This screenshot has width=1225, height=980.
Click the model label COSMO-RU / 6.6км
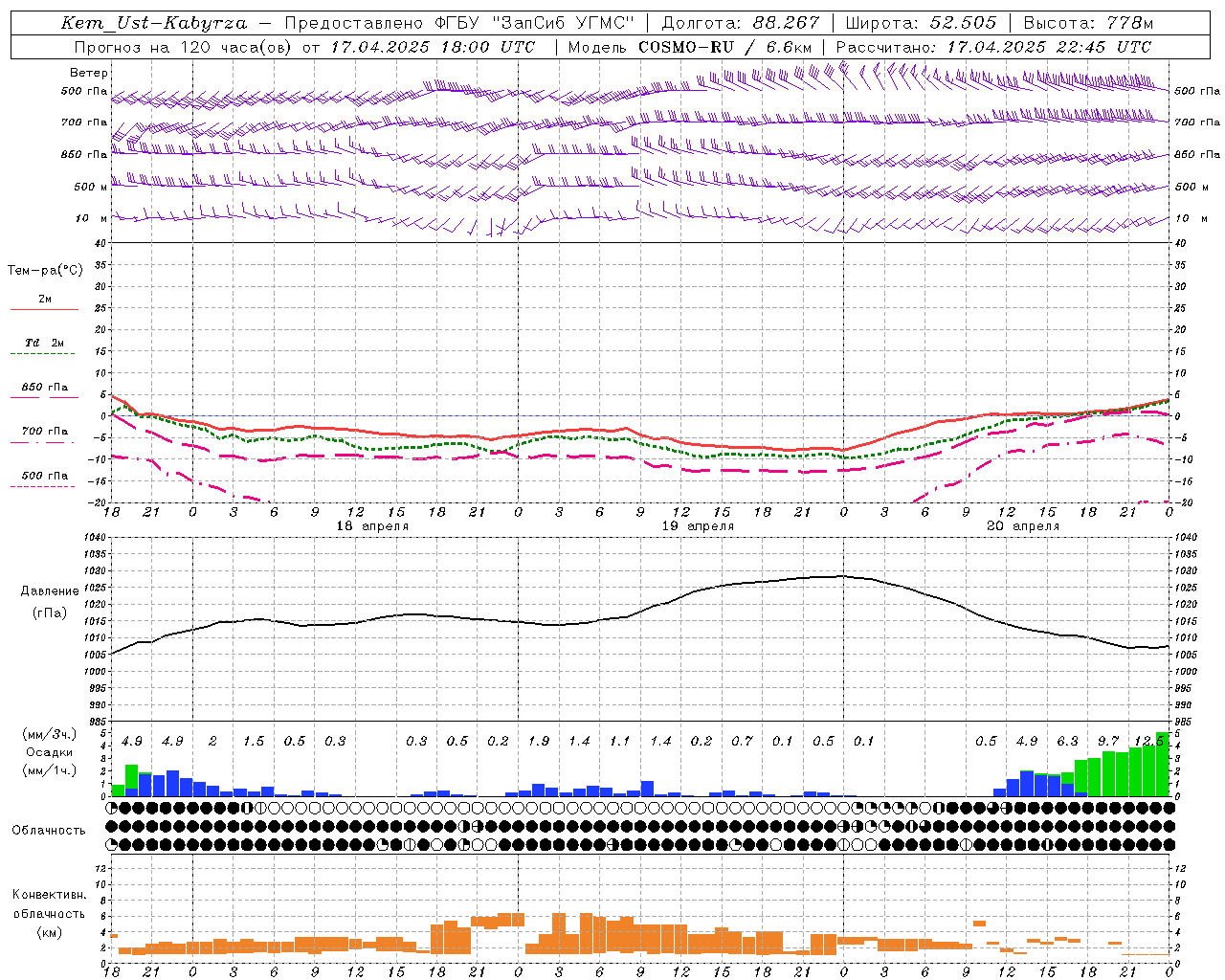pyautogui.click(x=724, y=47)
